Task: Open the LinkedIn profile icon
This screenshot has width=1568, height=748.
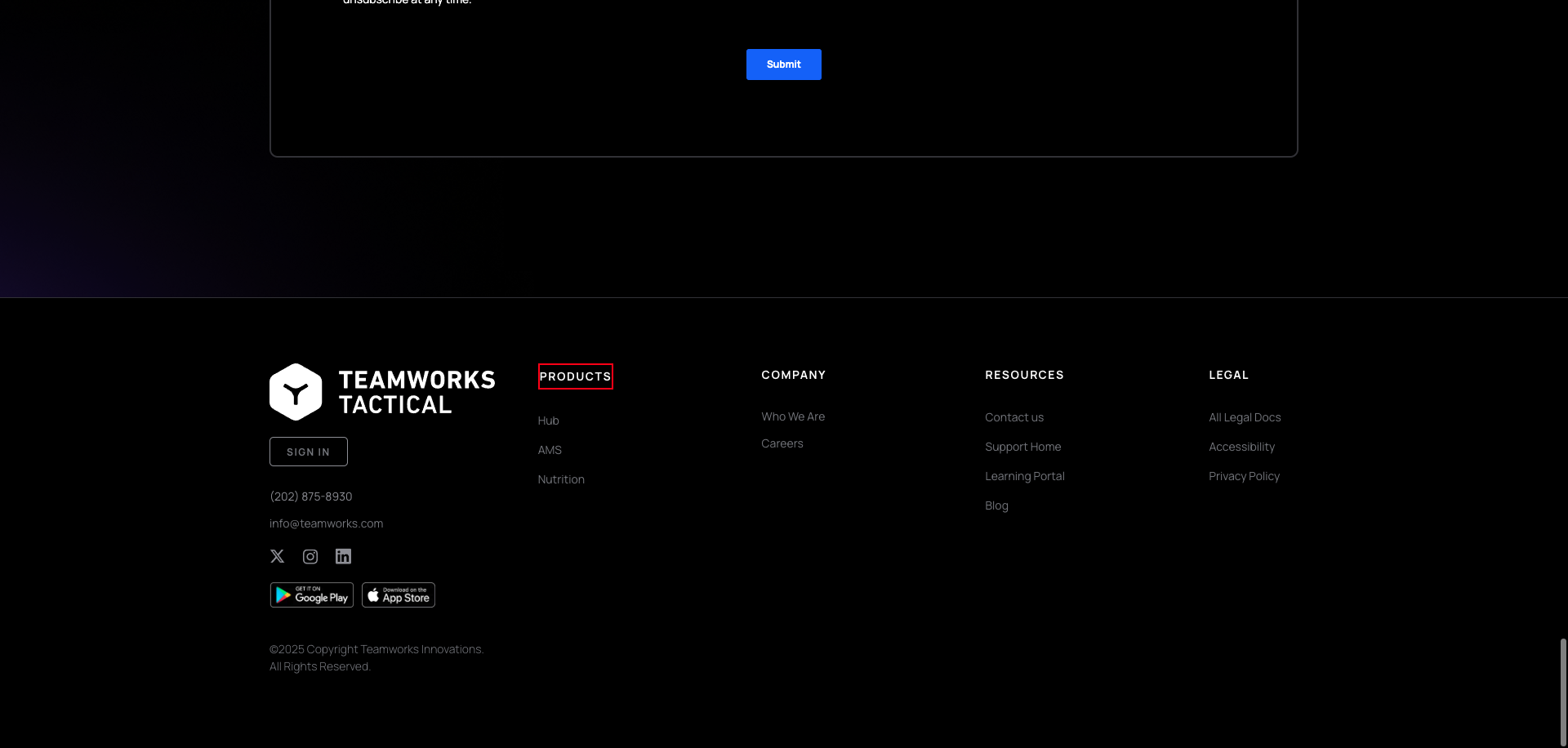Action: pos(342,556)
